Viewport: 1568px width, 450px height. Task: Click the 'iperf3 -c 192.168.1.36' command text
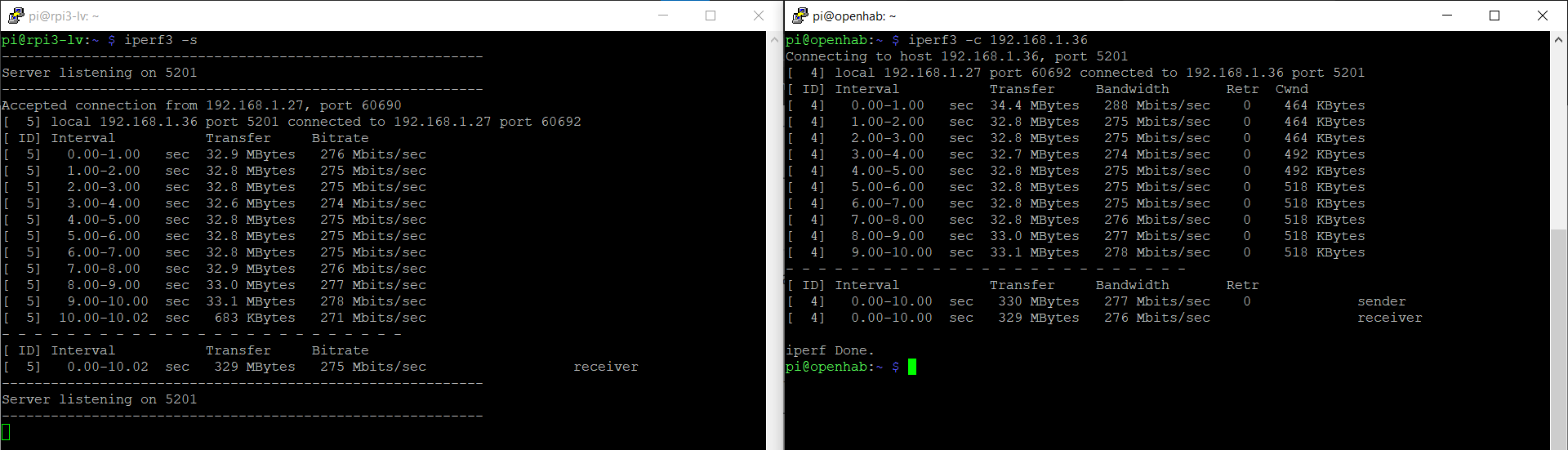tap(998, 40)
